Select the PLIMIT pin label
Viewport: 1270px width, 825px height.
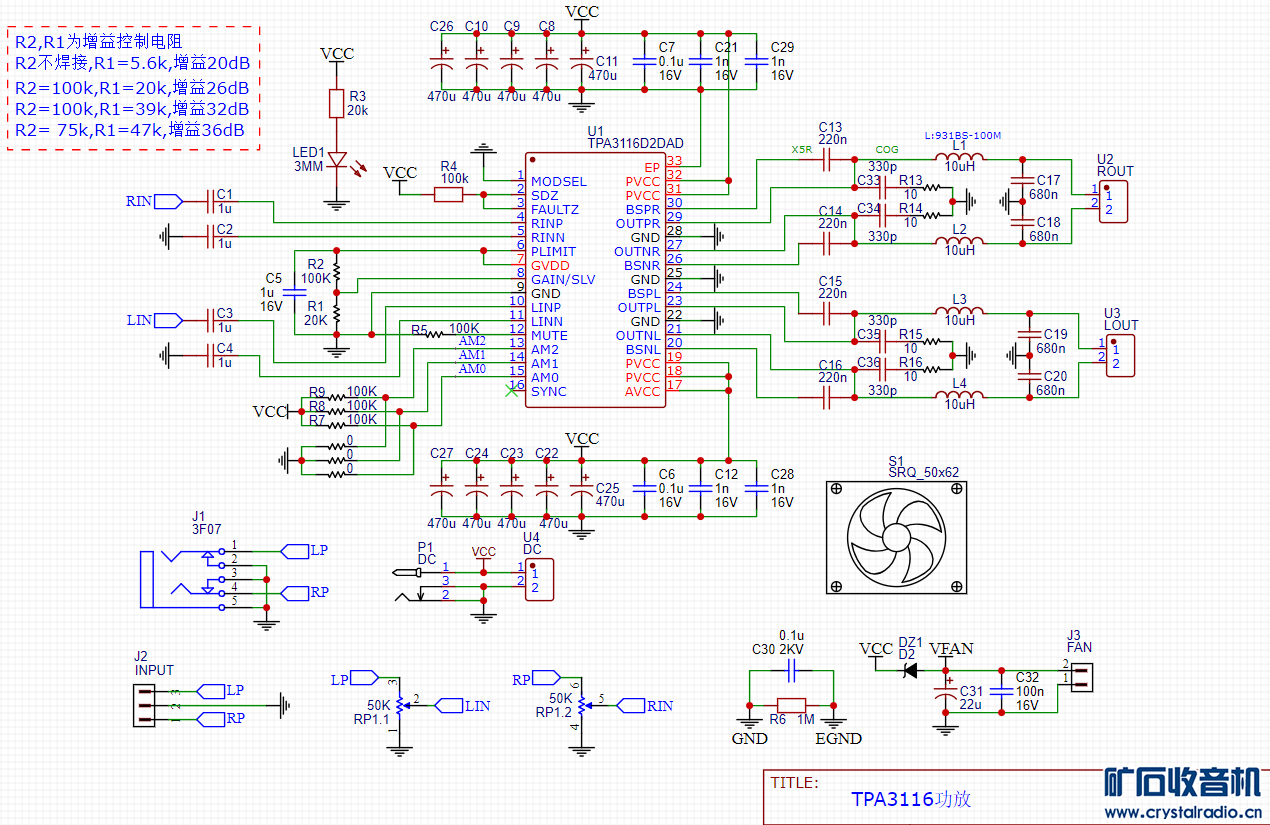553,252
